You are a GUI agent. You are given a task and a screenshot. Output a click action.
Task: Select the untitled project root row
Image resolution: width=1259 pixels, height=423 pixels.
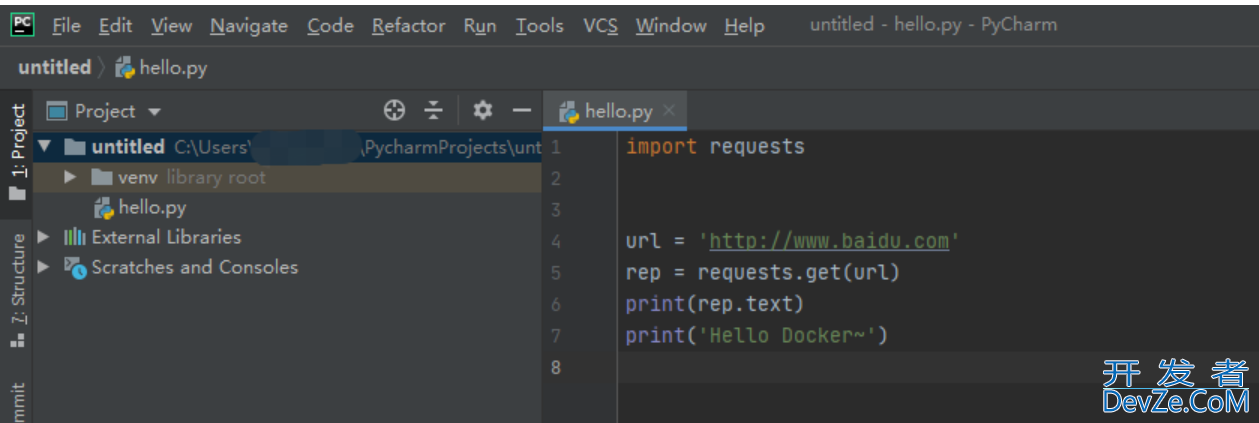(x=288, y=147)
